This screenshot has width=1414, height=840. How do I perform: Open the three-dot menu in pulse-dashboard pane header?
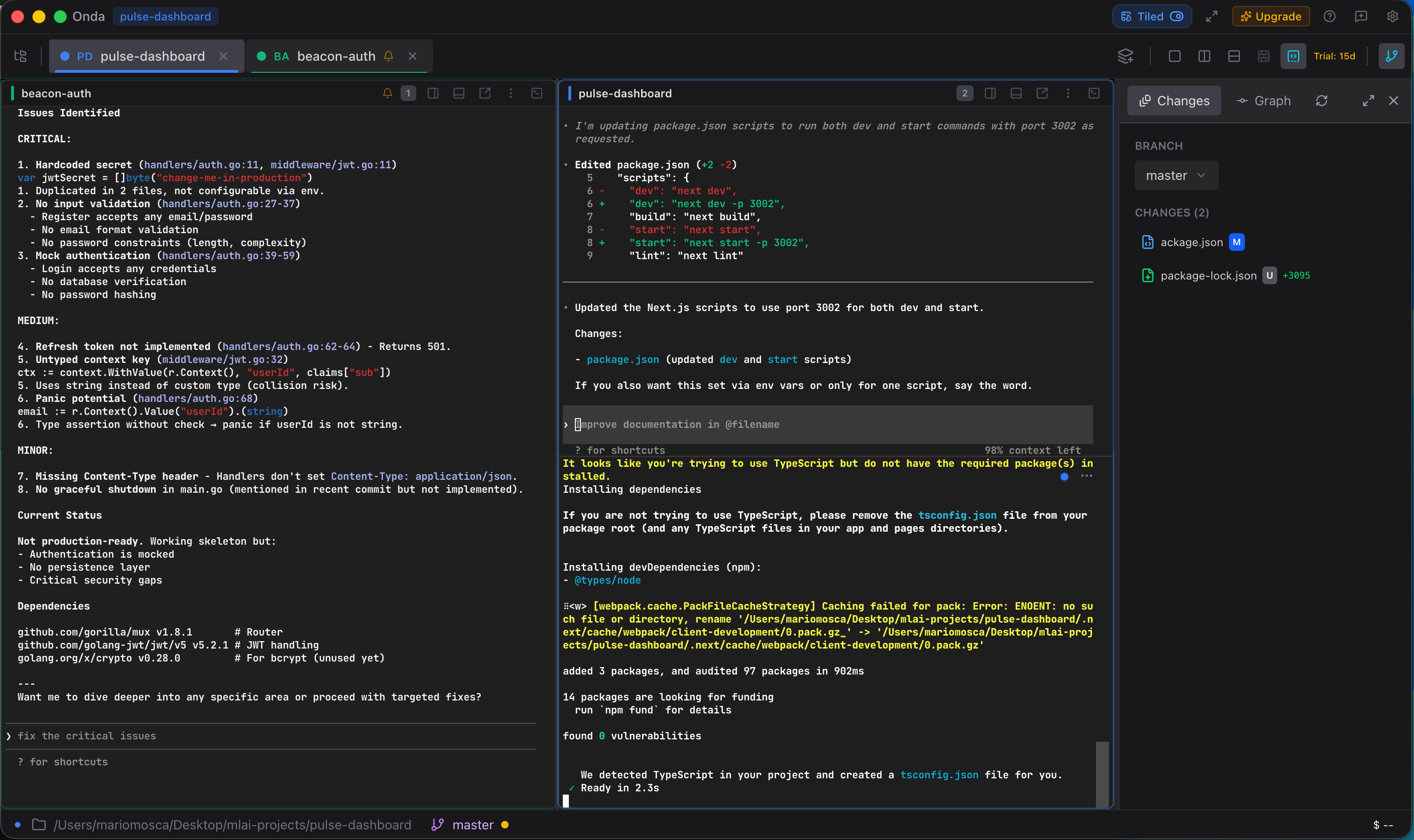click(1068, 93)
